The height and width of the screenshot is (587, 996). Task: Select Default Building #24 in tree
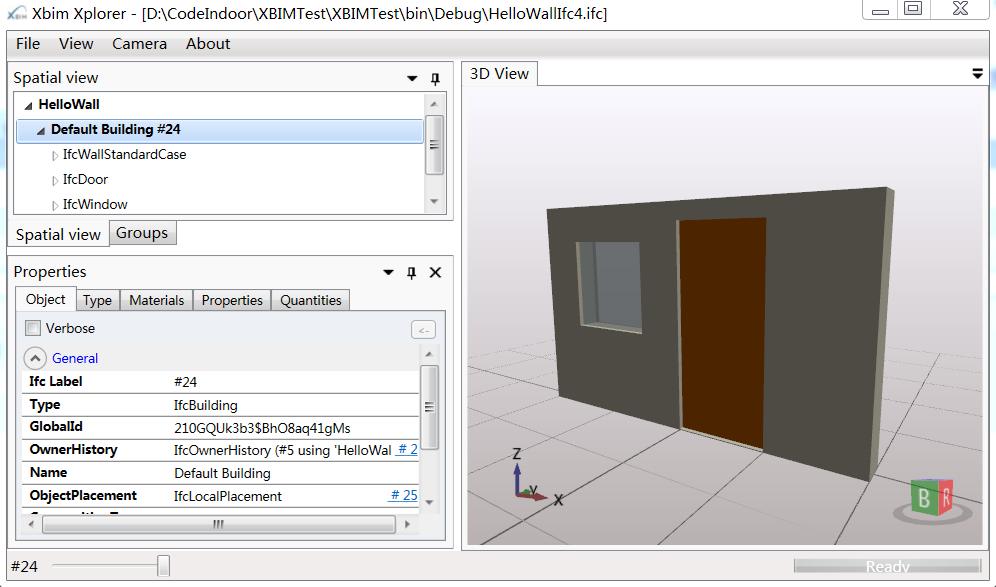[x=220, y=130]
